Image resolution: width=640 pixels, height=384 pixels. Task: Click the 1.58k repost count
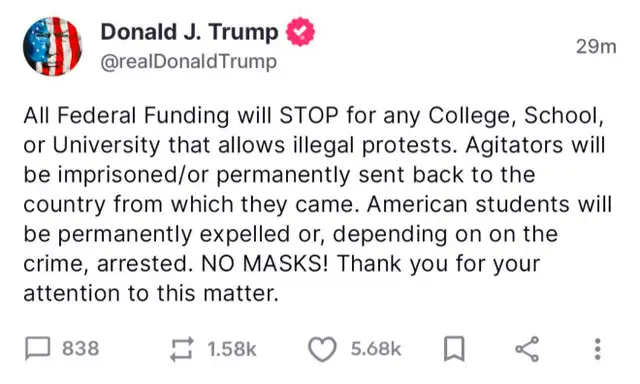[231, 349]
